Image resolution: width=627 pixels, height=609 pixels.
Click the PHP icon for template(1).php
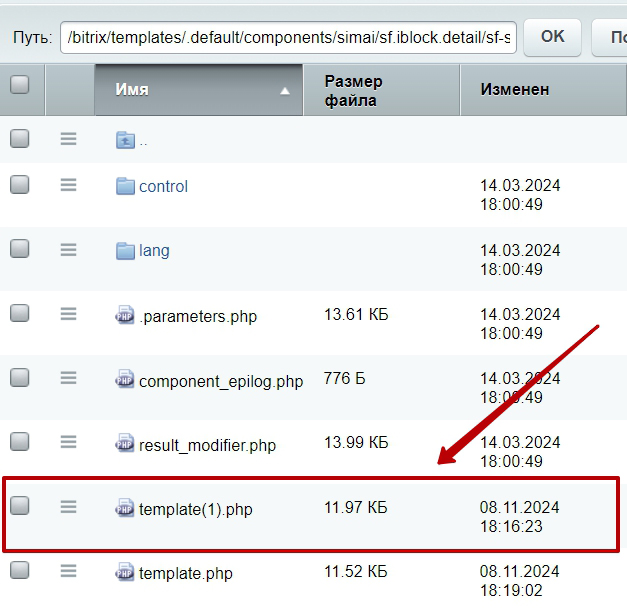pyautogui.click(x=124, y=508)
